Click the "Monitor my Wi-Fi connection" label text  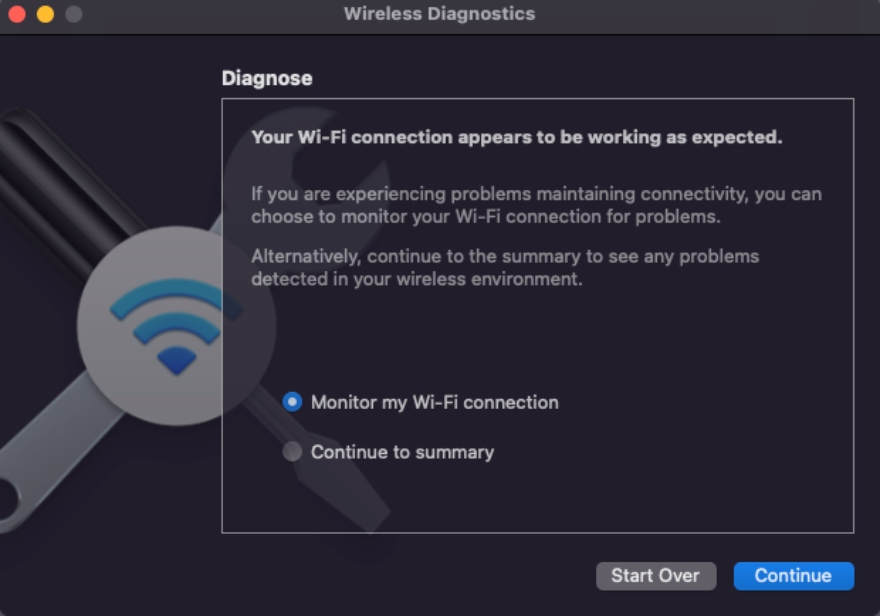pos(435,402)
